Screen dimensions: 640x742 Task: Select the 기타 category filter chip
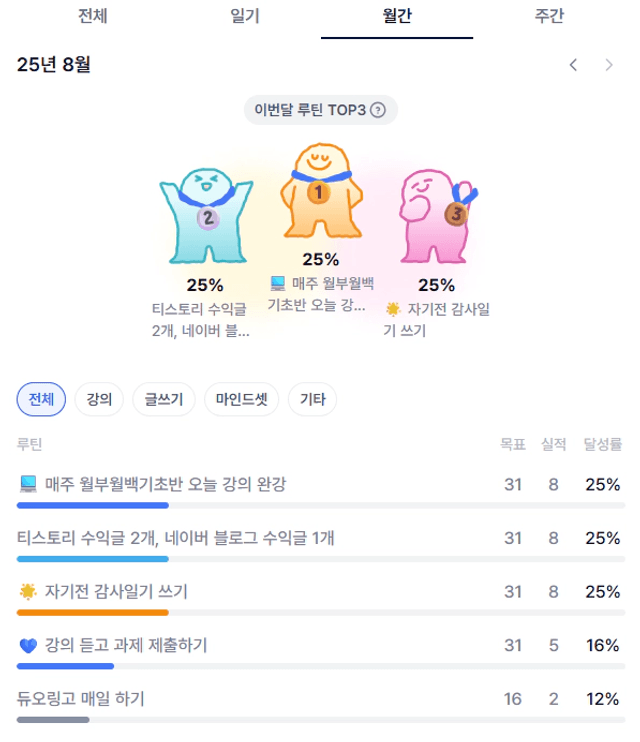(312, 399)
